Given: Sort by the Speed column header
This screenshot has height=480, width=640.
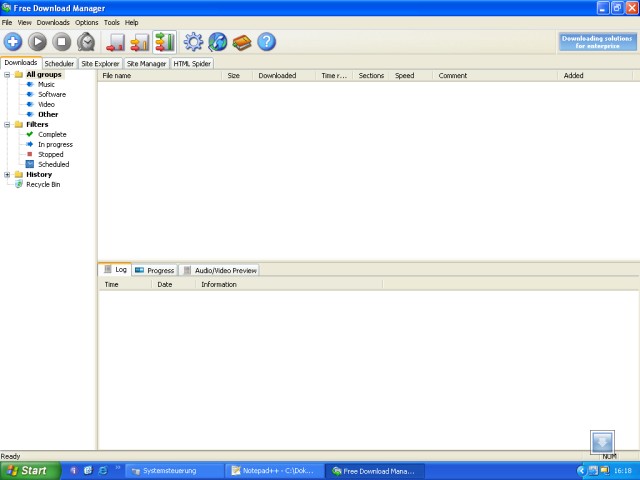Looking at the screenshot, I should tap(411, 76).
